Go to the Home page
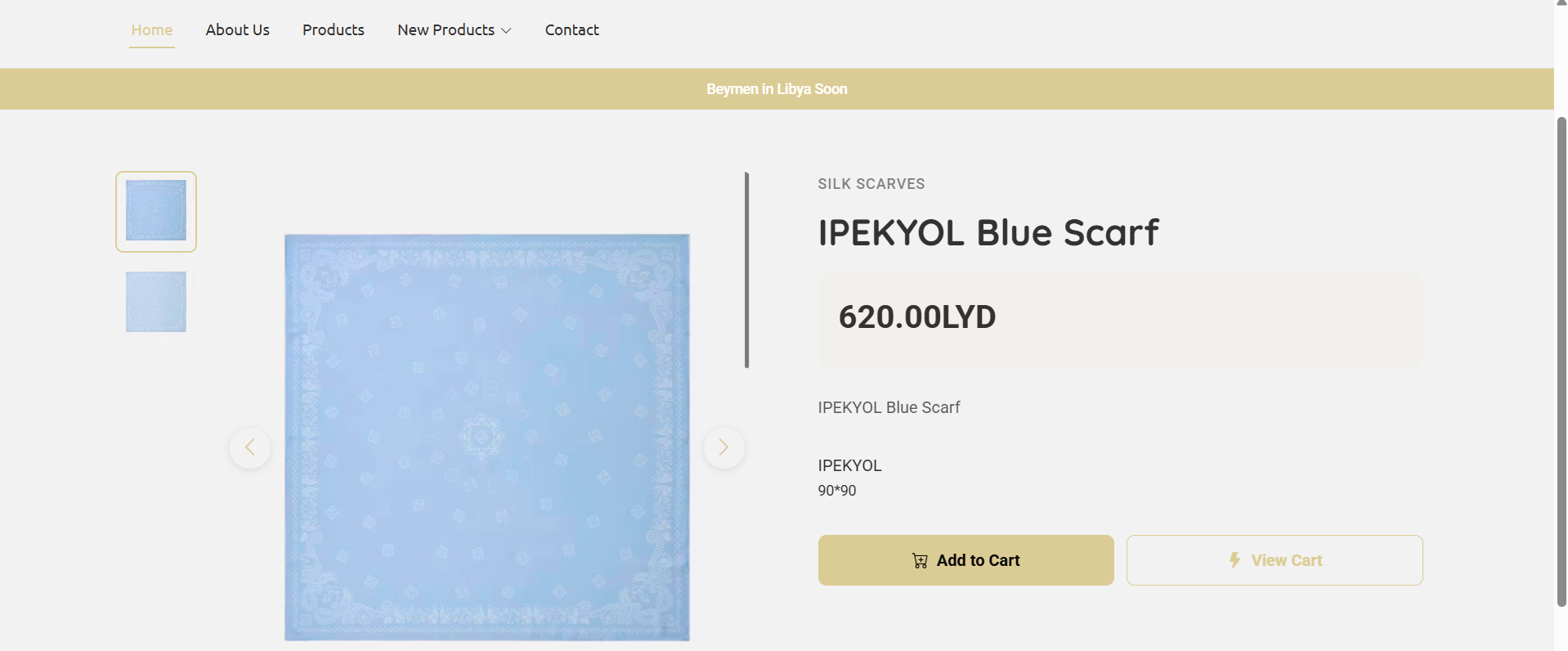This screenshot has width=1568, height=651. pyautogui.click(x=152, y=30)
